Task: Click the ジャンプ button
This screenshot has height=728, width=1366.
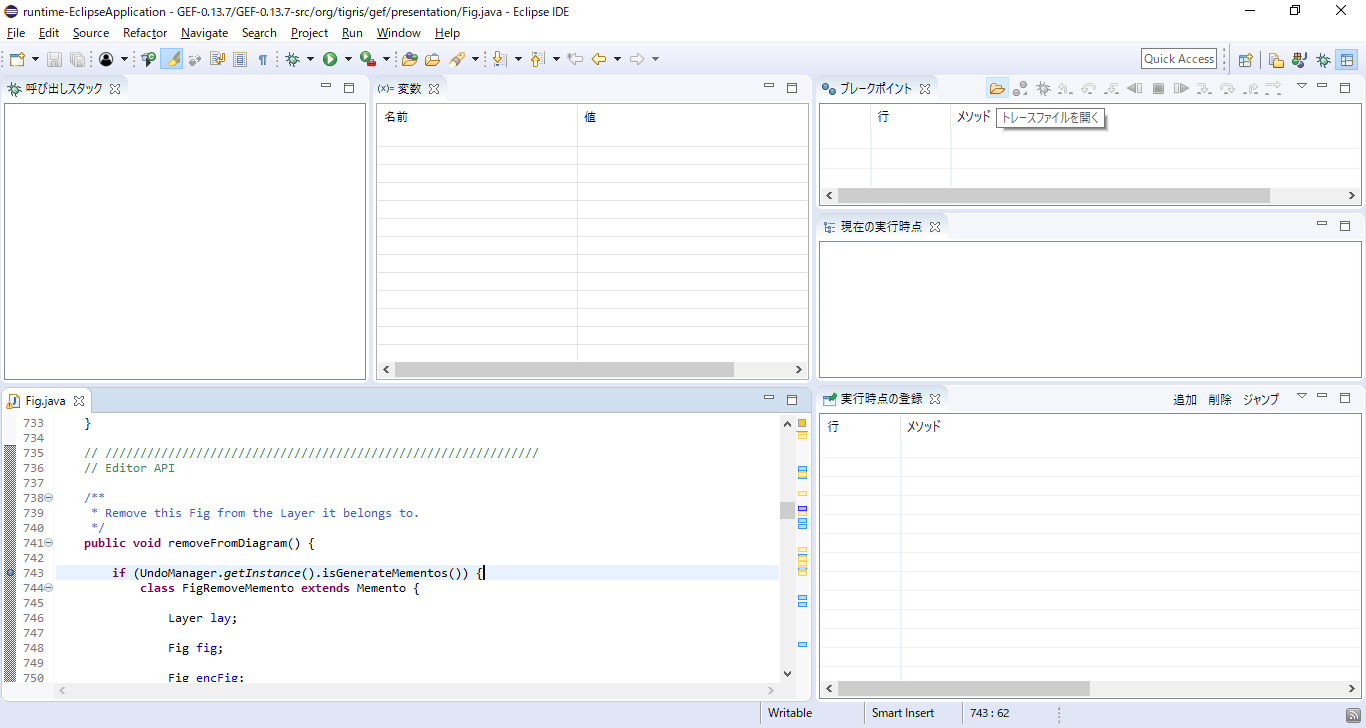Action: (1261, 399)
